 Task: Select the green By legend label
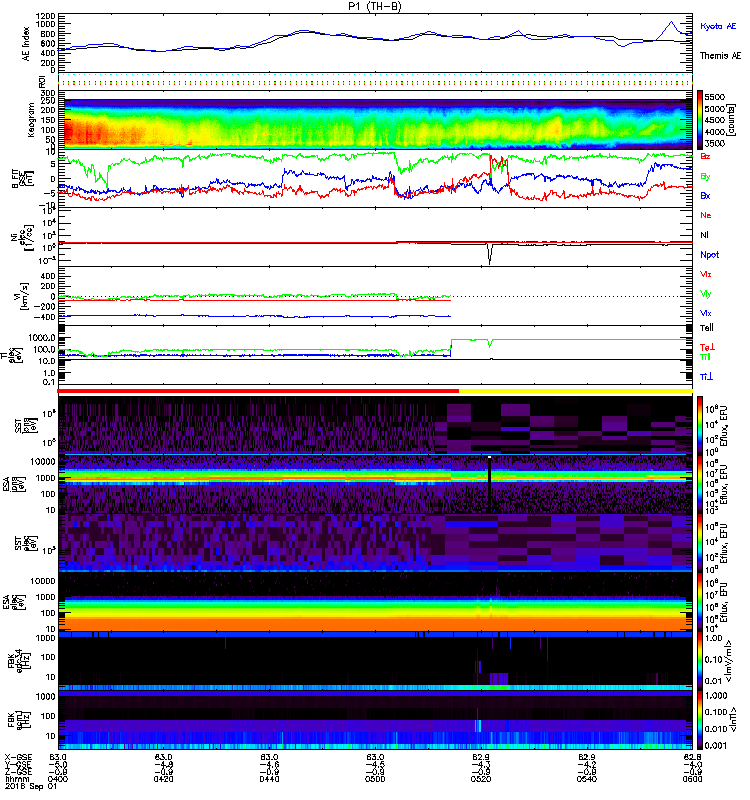point(705,177)
